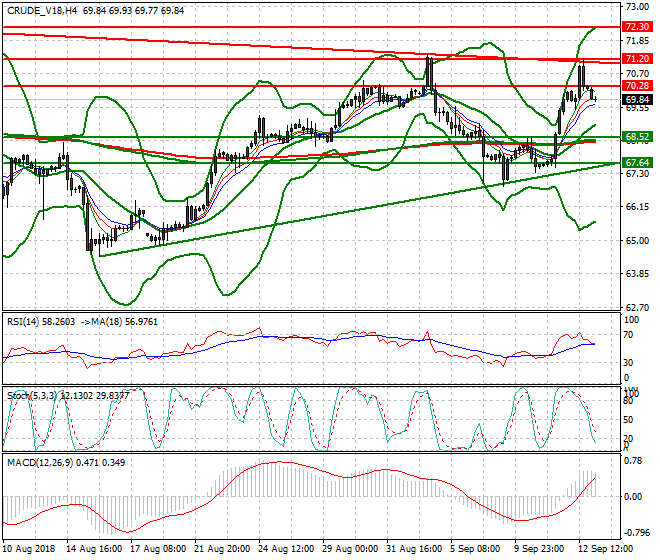The height and width of the screenshot is (560, 660).
Task: Click the RSI(14) 58.2603 indicator label
Action: [x=41, y=322]
